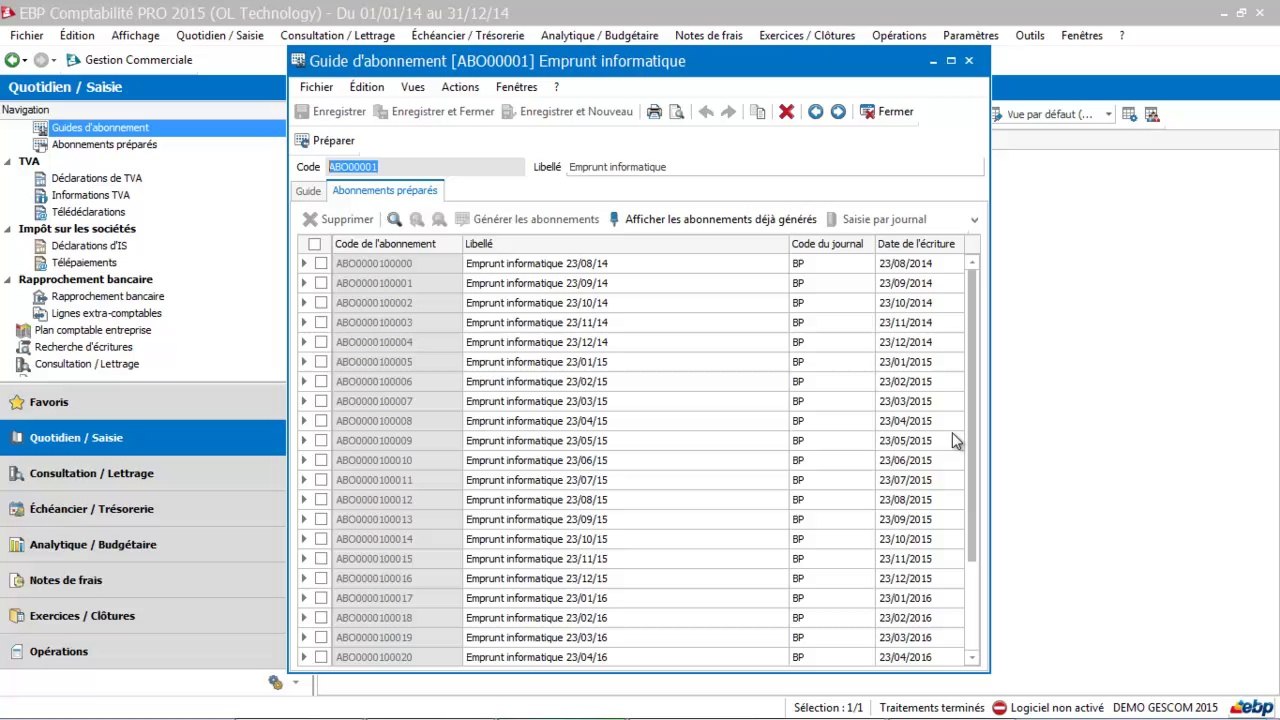Tick the select-all checkbox in table header

314,244
